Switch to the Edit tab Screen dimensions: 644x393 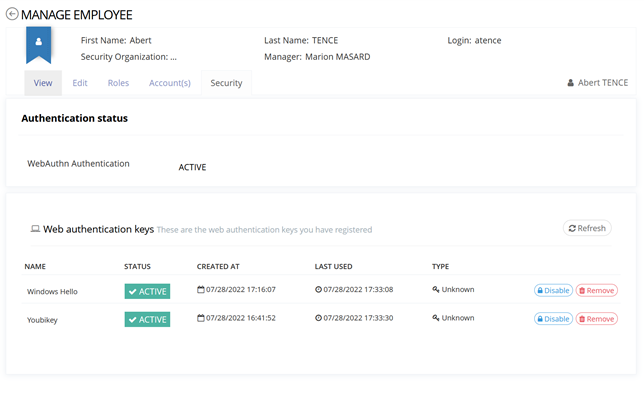(80, 83)
